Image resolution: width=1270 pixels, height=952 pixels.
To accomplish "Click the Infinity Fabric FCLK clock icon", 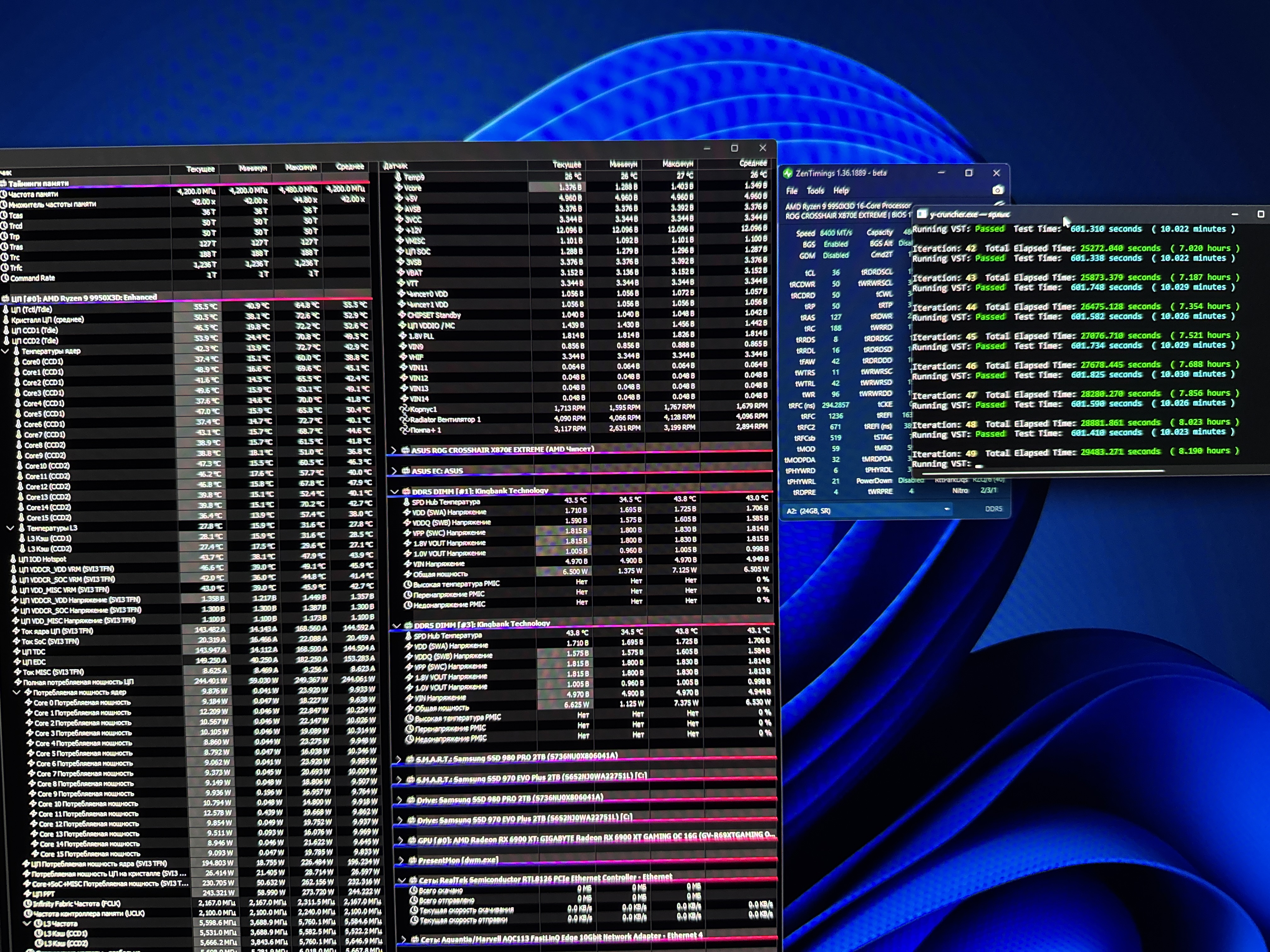I will pos(27,904).
